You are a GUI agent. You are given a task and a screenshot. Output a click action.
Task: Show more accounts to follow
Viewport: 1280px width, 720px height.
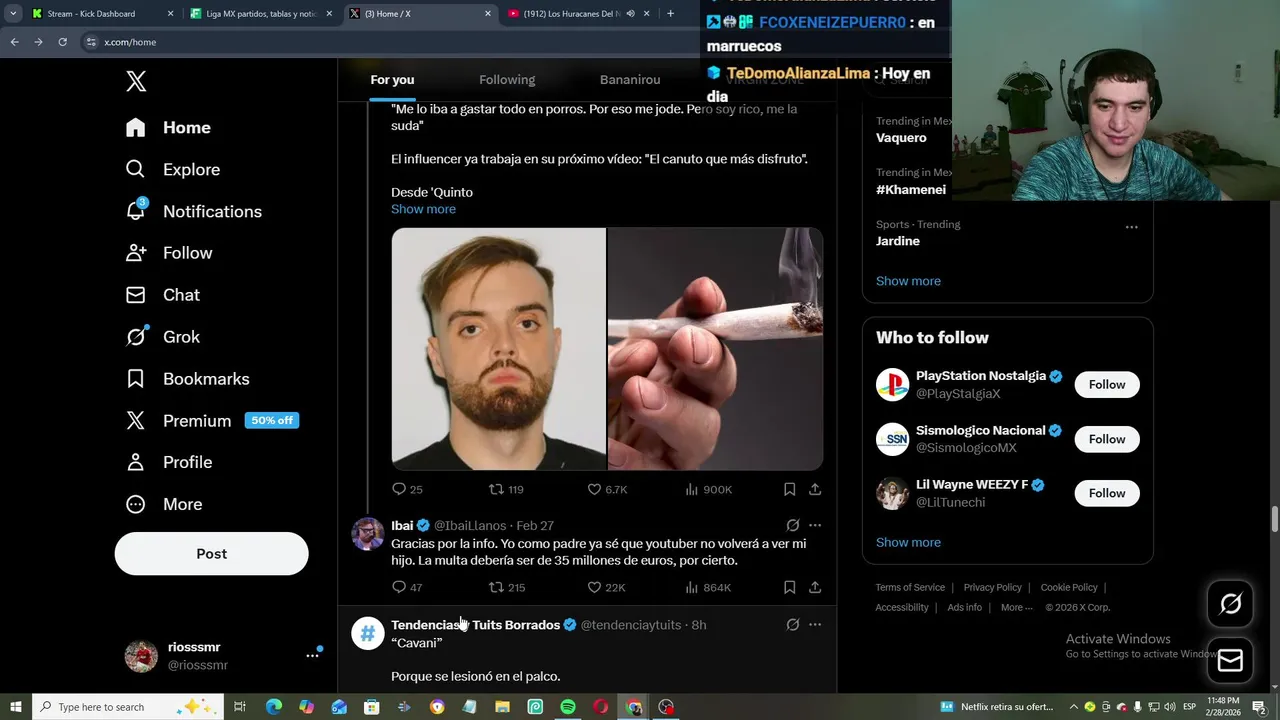click(x=908, y=542)
